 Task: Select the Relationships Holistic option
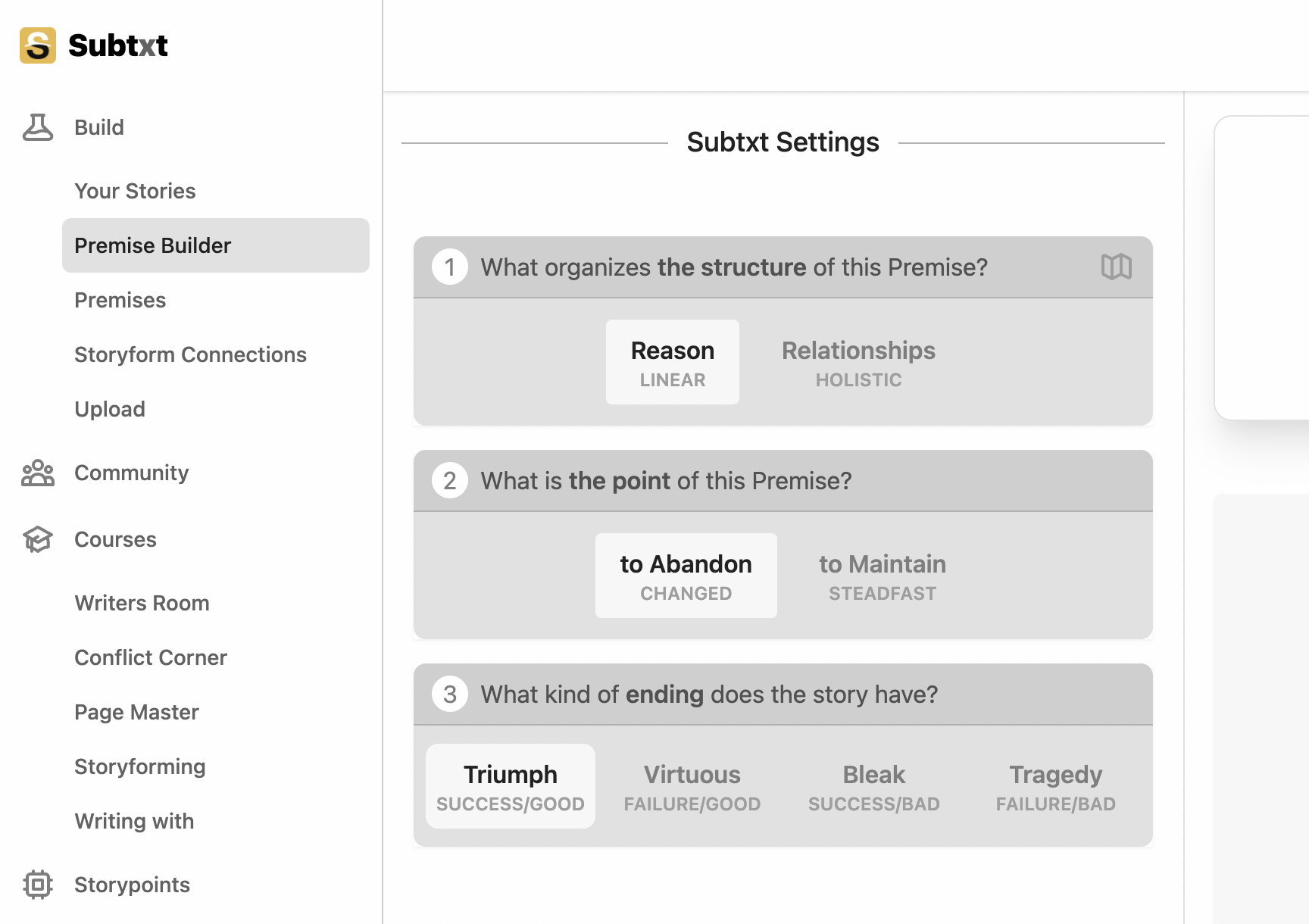click(x=858, y=362)
